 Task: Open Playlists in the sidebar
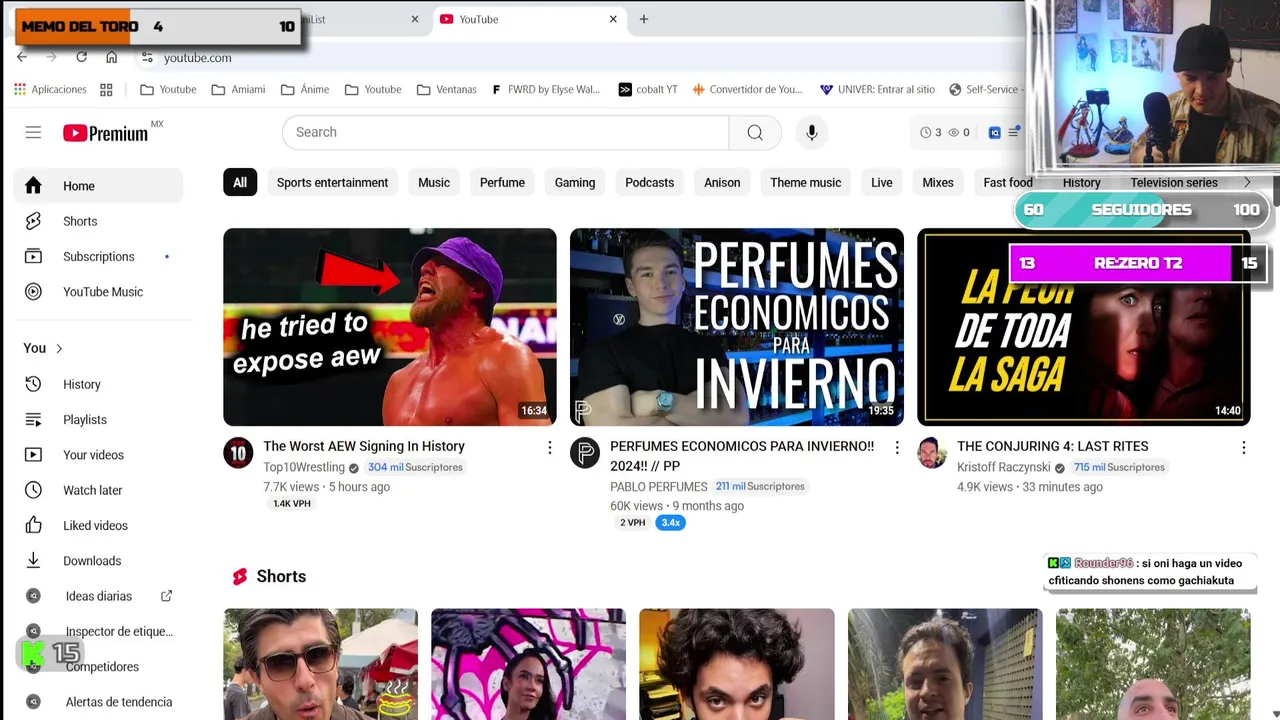pyautogui.click(x=98, y=420)
